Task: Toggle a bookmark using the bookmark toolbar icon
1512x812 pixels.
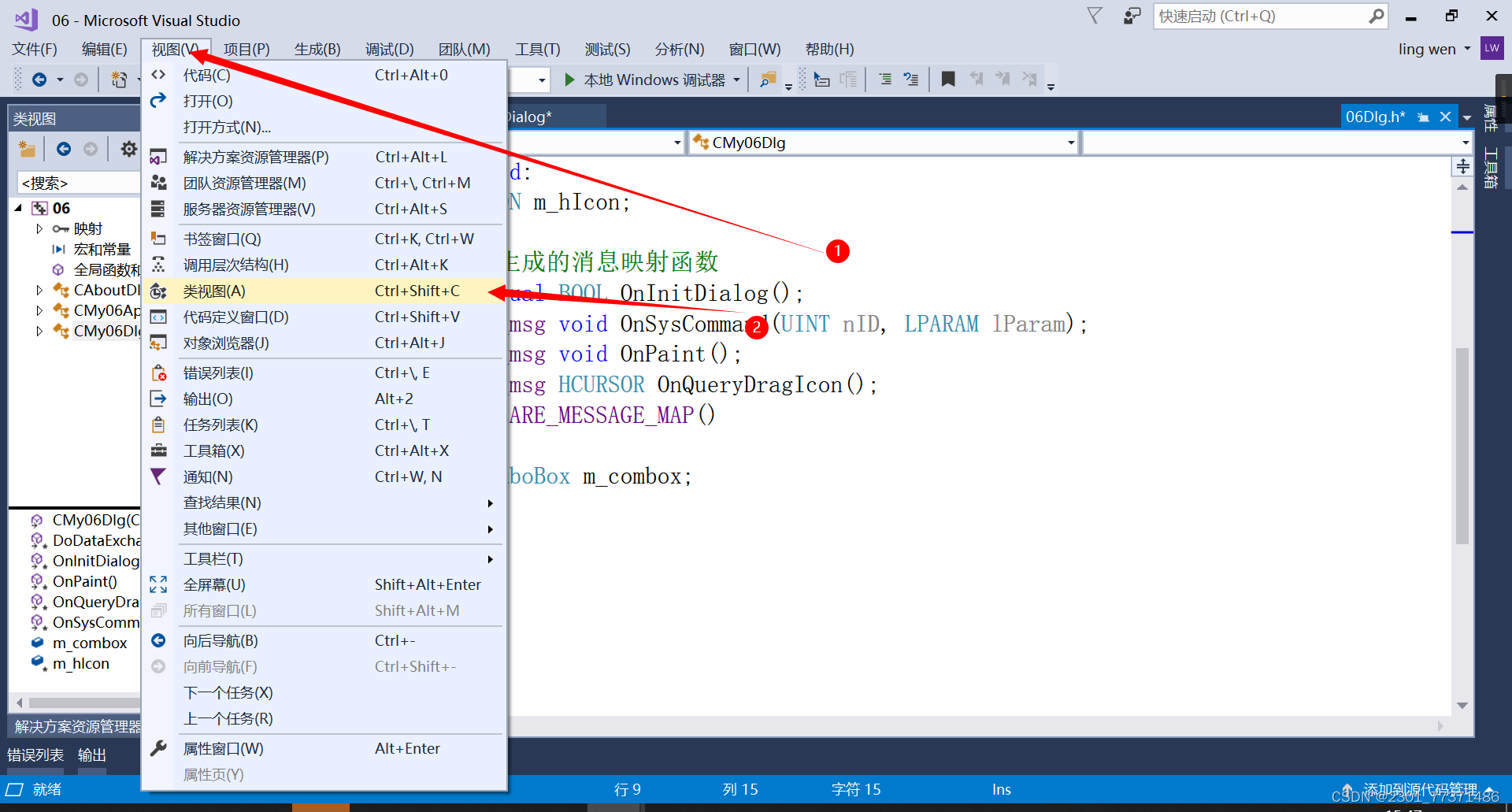Action: [947, 79]
